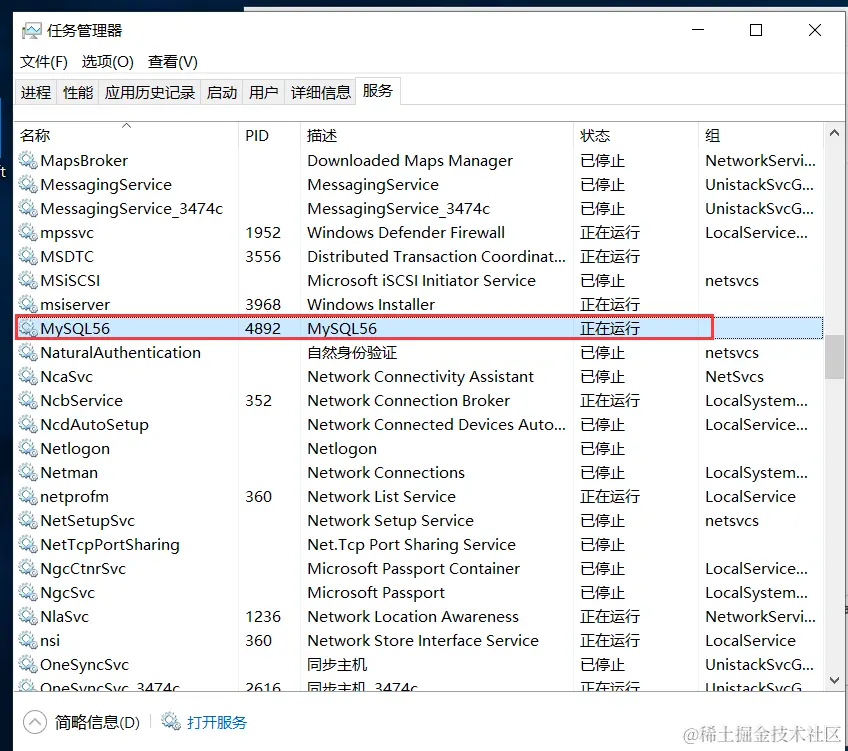Click the 自然身份验证 description cell

tap(352, 353)
